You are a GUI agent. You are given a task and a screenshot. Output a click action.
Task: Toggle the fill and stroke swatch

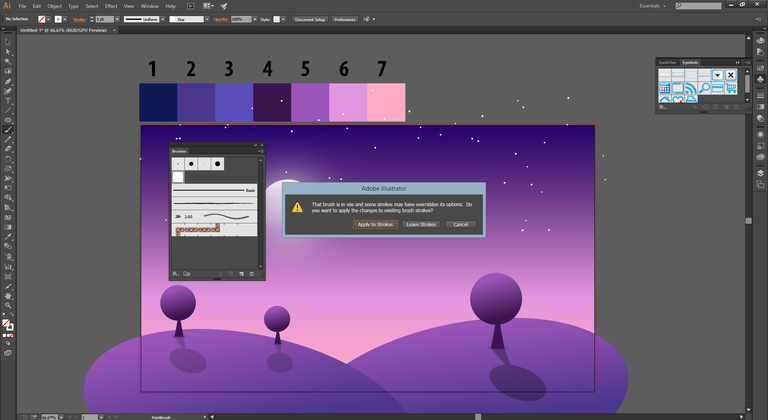point(8,325)
